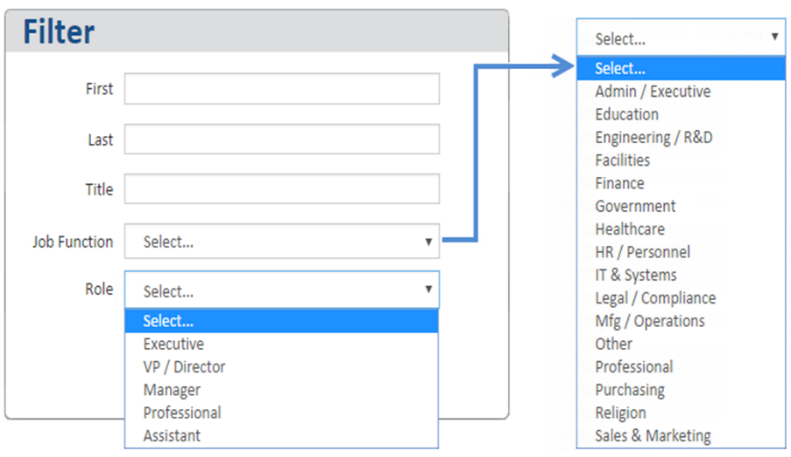
Task: Choose Legal / Compliance option
Action: pyautogui.click(x=681, y=298)
